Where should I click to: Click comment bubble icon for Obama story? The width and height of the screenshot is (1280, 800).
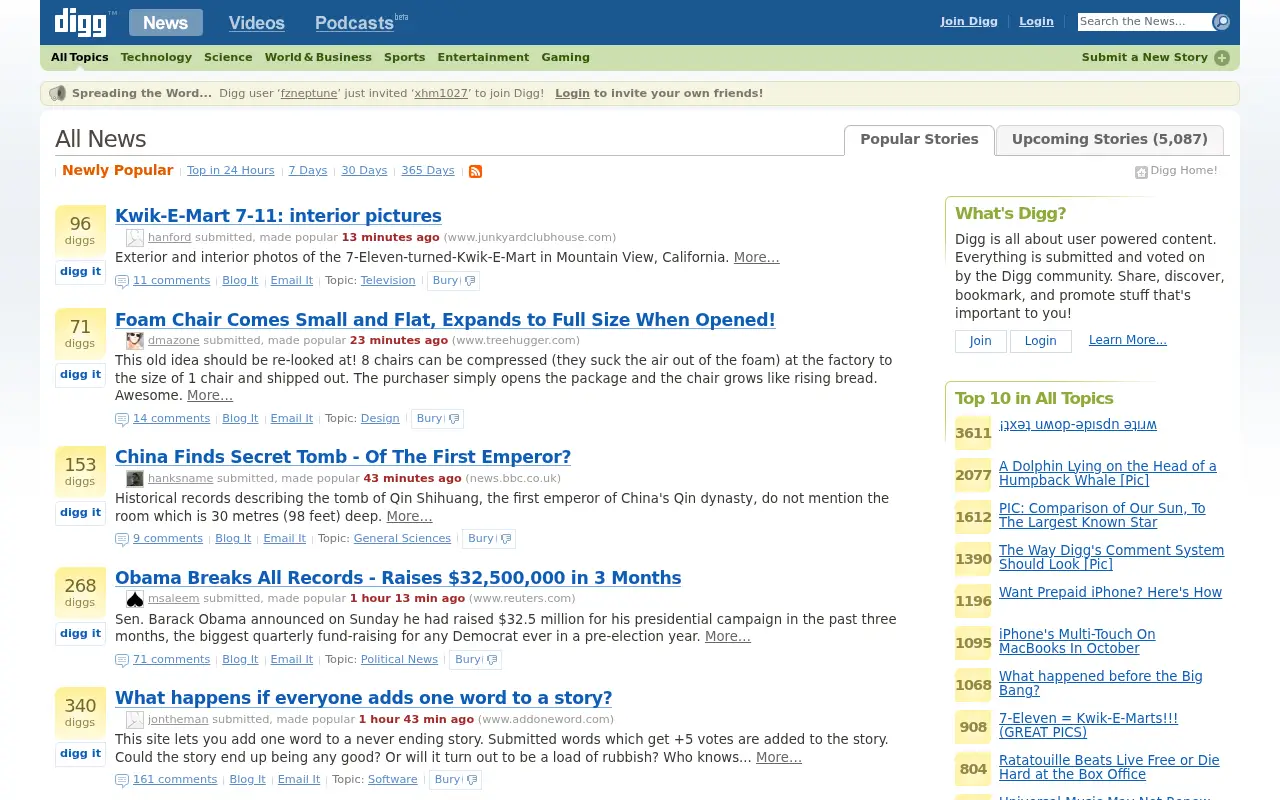click(122, 661)
